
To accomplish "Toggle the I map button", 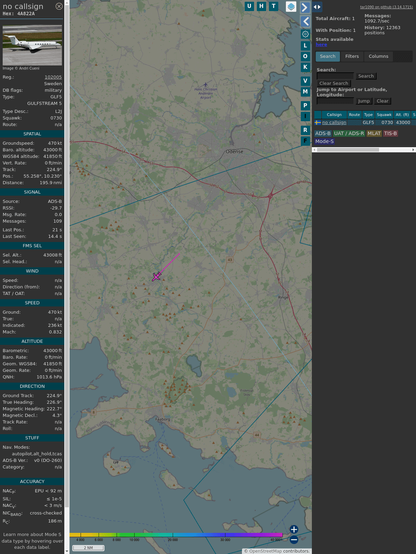I will pos(305,116).
